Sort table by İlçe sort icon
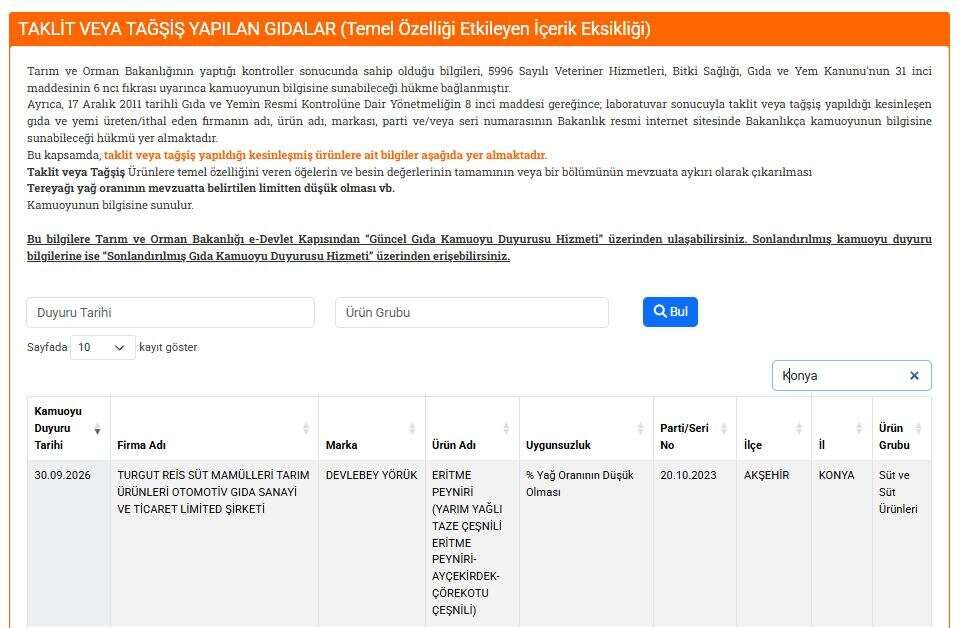962x628 pixels. click(x=799, y=429)
